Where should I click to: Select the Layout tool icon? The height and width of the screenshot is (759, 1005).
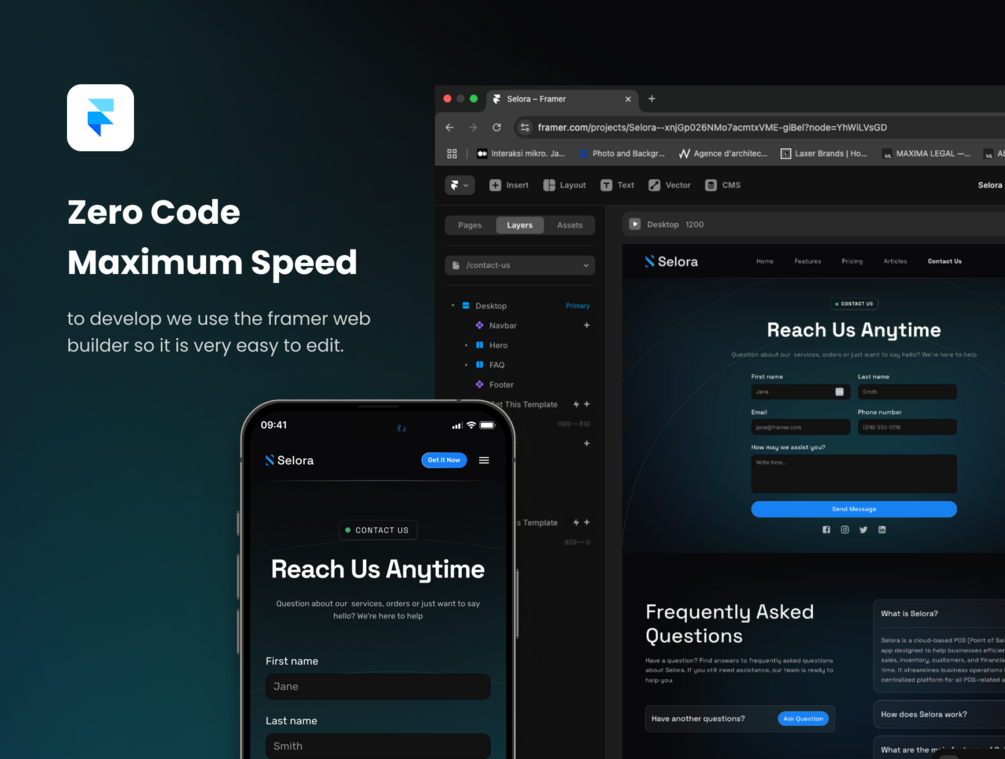(549, 185)
